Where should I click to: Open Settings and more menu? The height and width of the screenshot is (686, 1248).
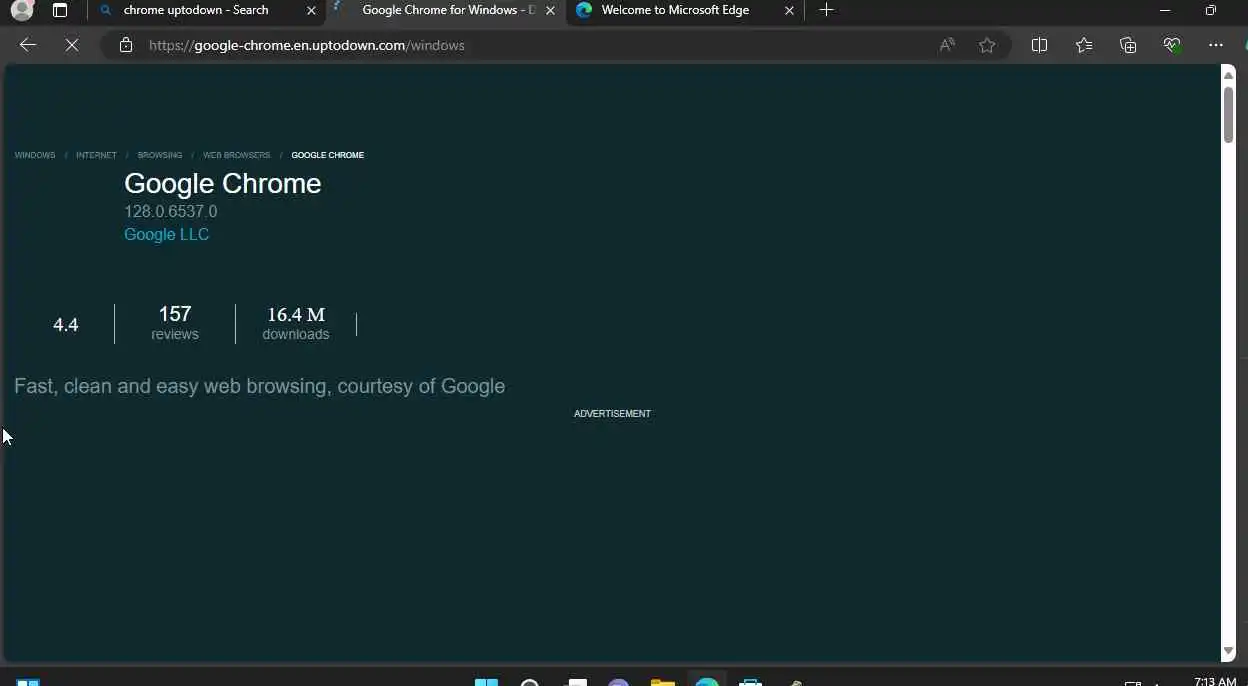click(1216, 45)
